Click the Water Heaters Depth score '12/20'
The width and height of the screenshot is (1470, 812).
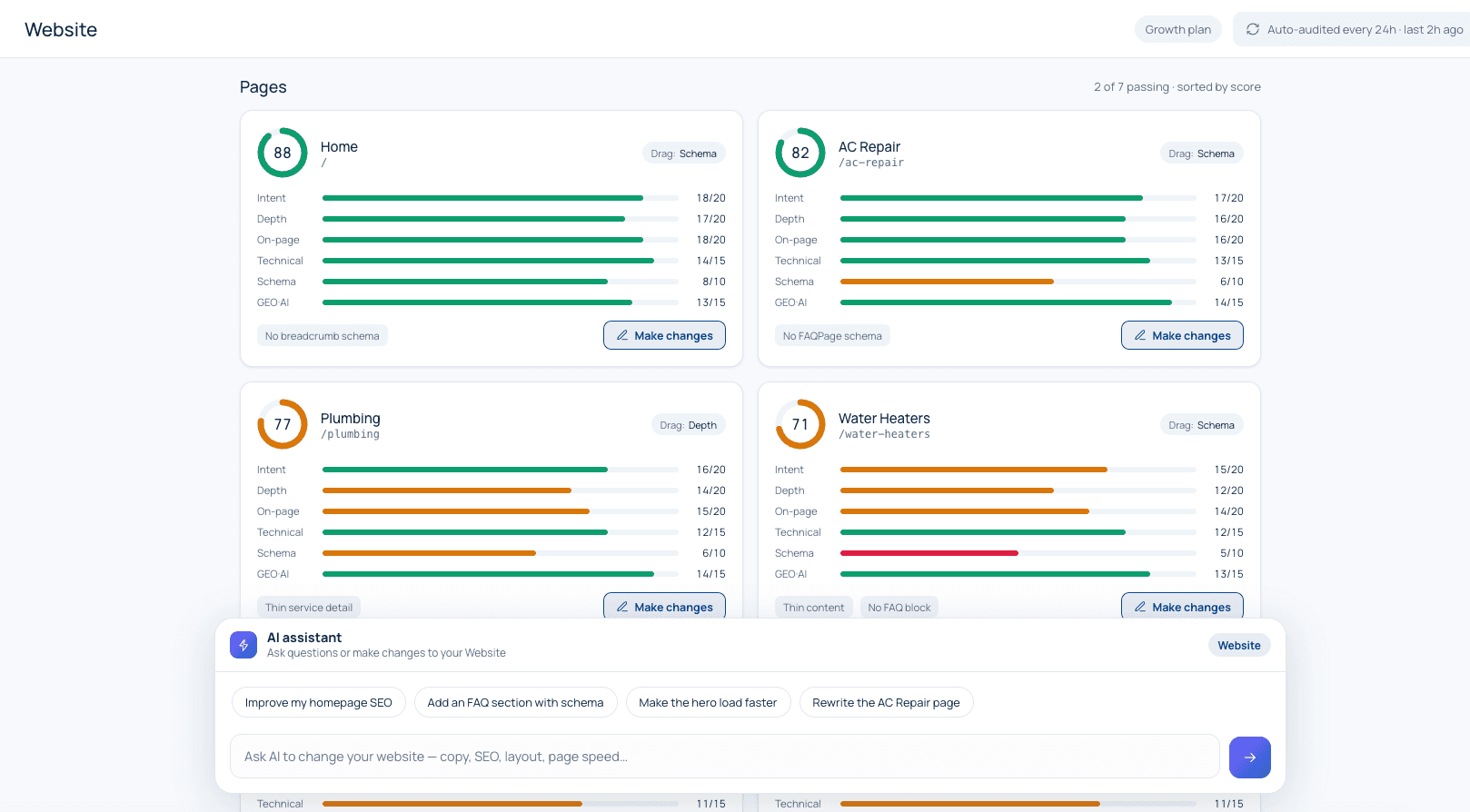pos(1229,490)
